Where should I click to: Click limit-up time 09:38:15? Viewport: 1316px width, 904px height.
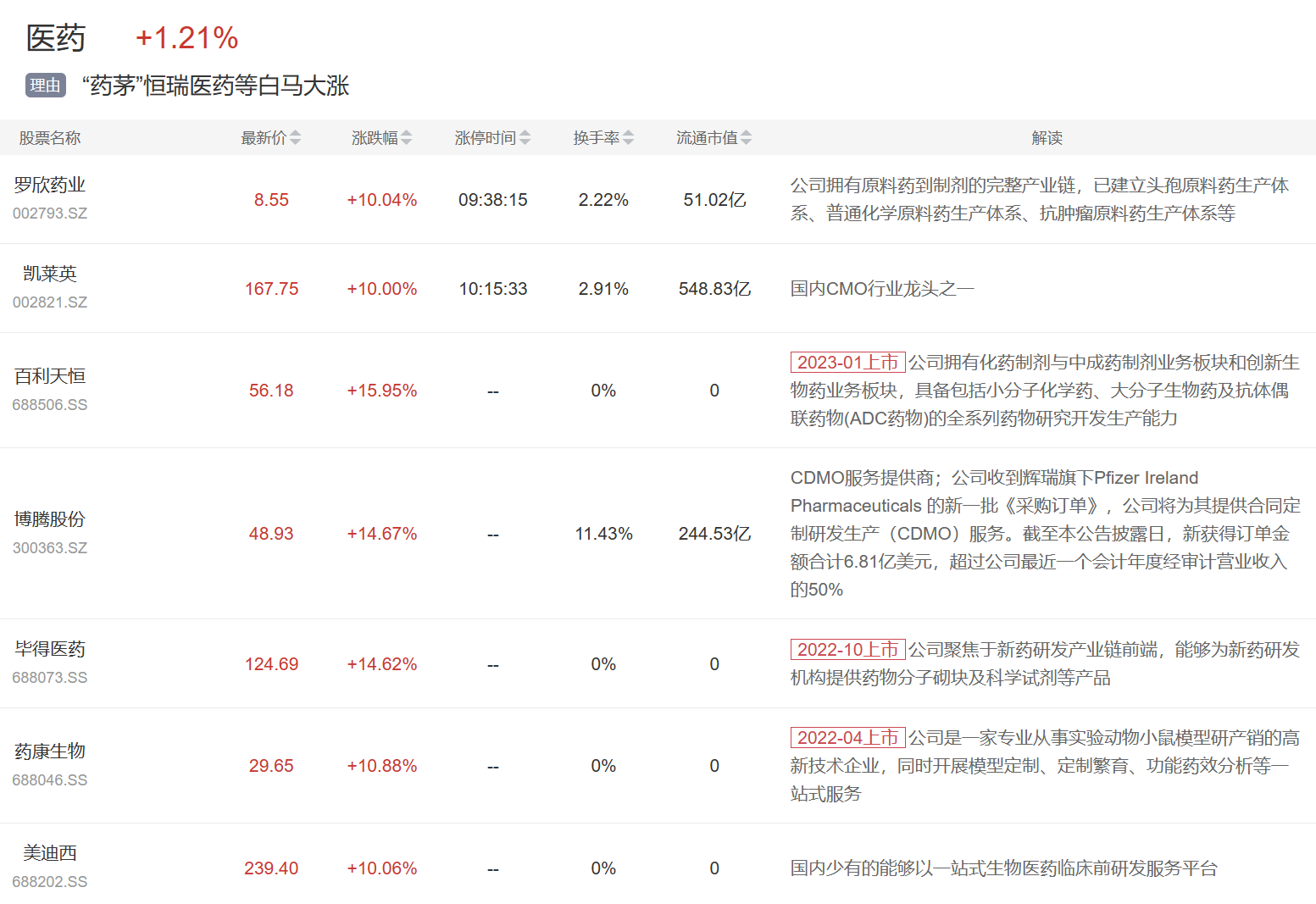pos(493,200)
